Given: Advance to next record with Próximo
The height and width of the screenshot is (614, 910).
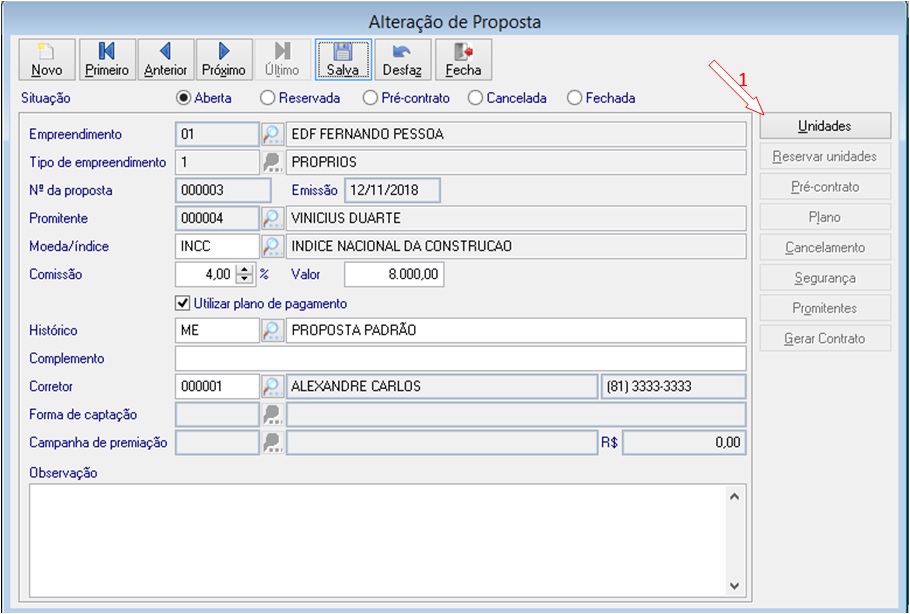Looking at the screenshot, I should [x=224, y=60].
